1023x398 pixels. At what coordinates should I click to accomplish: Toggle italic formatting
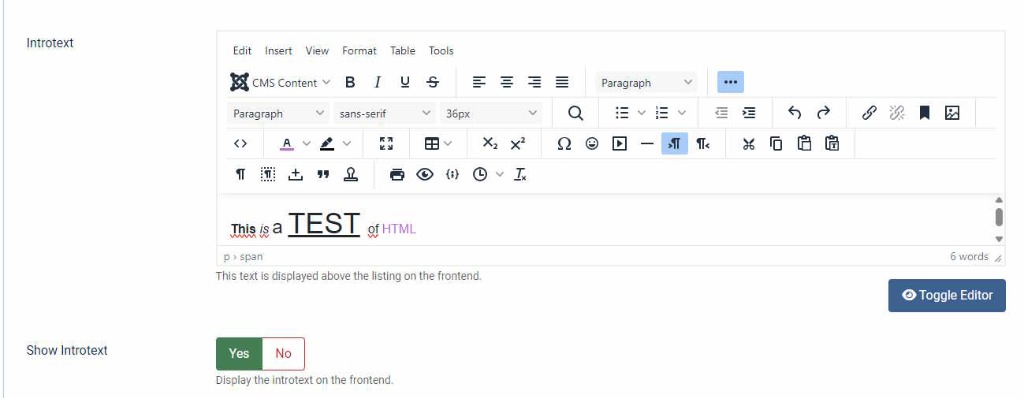377,82
